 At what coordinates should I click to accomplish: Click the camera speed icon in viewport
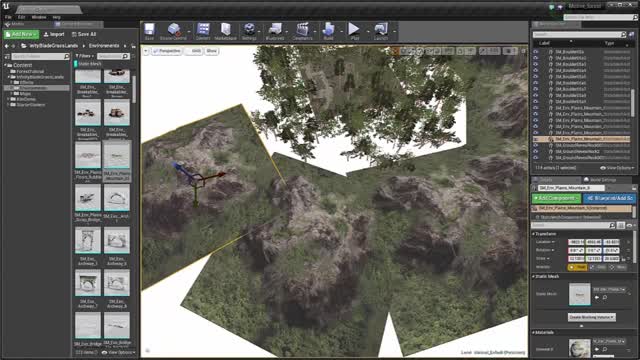click(509, 51)
